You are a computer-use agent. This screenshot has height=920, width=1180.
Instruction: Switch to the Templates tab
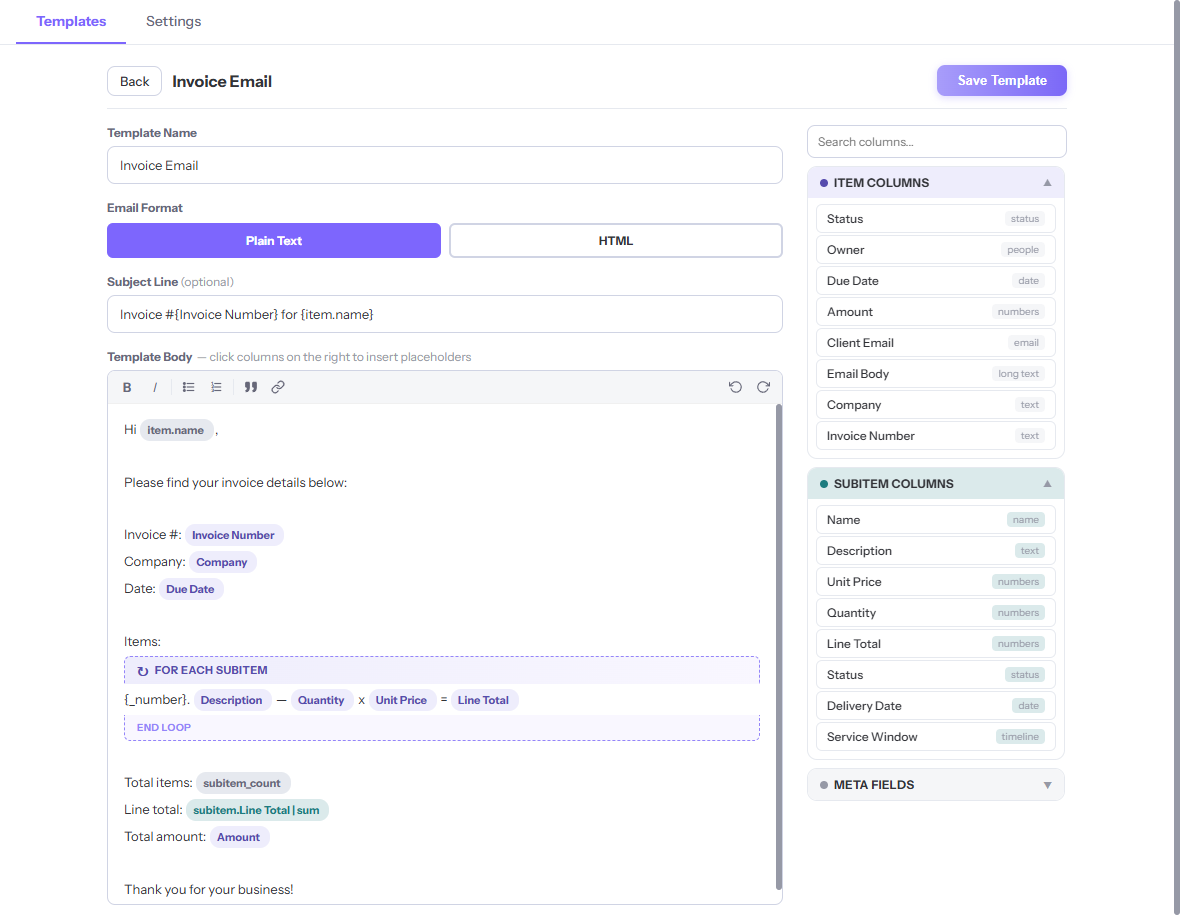[71, 21]
